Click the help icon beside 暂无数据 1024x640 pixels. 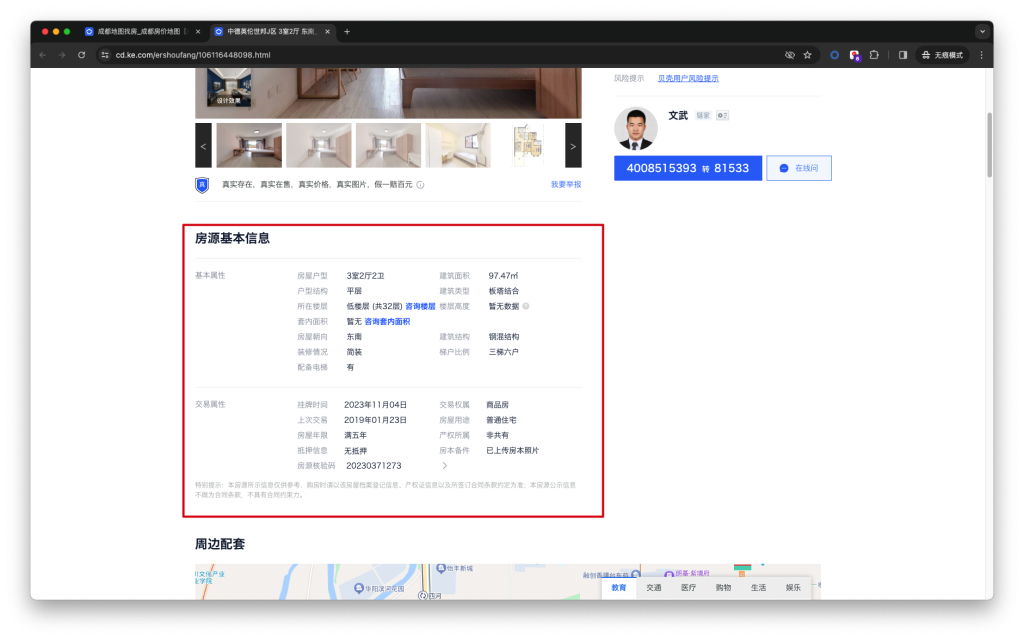526,306
